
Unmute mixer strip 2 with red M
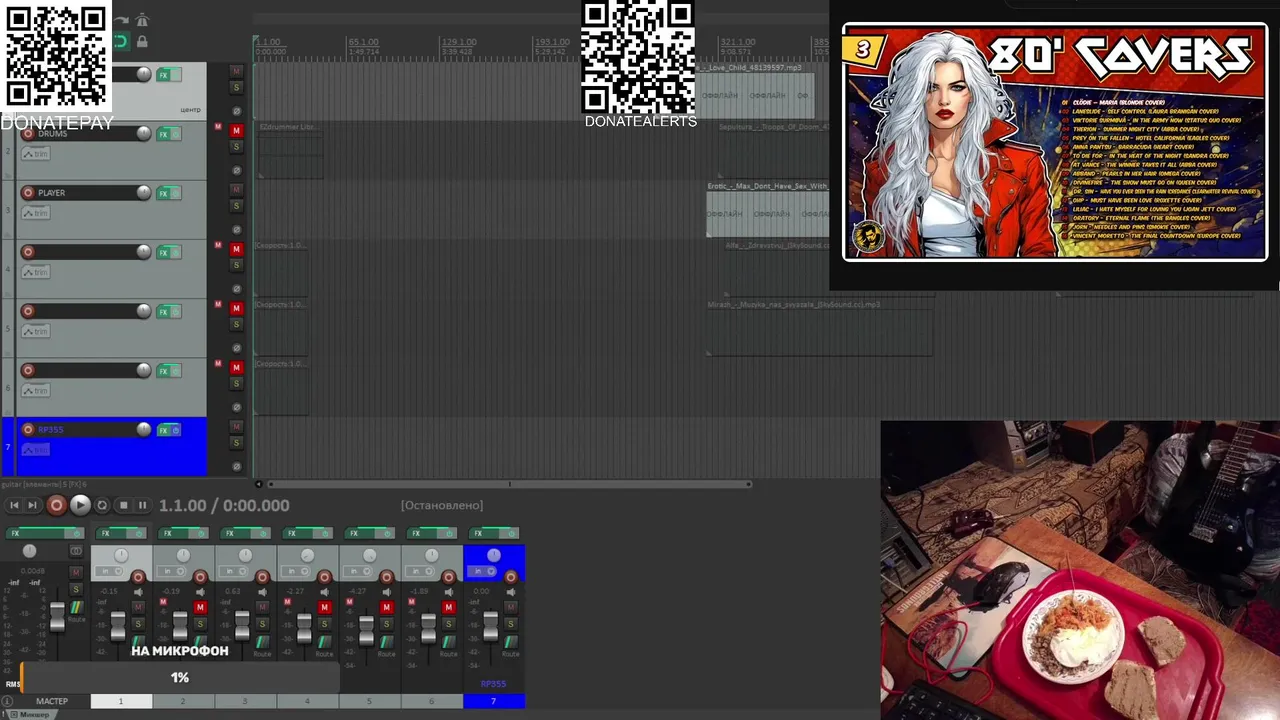tap(200, 607)
